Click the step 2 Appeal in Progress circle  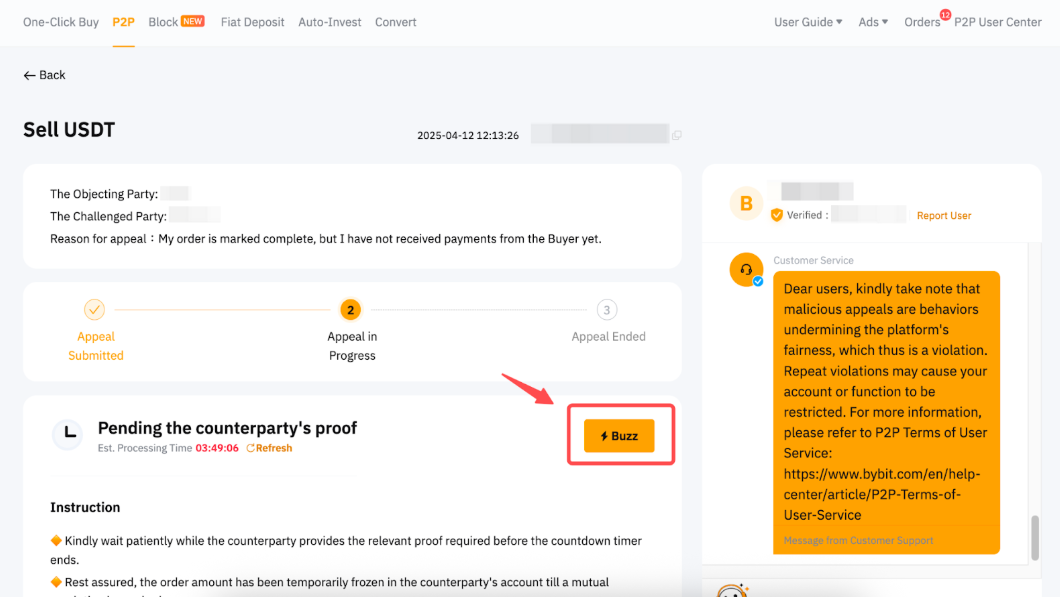tap(351, 310)
